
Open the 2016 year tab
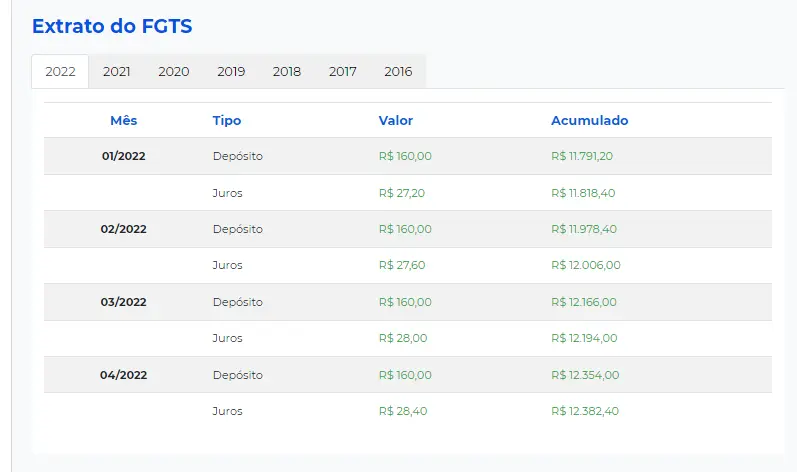(398, 72)
